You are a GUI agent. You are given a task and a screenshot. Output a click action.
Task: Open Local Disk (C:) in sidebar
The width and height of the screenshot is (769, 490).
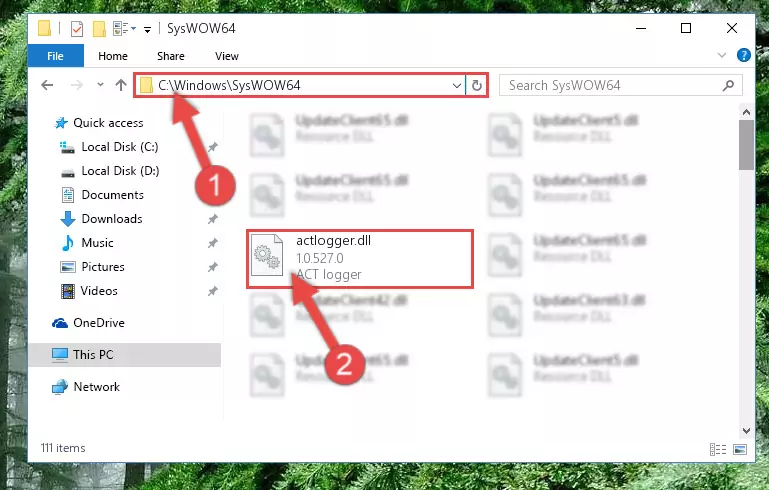[x=119, y=147]
